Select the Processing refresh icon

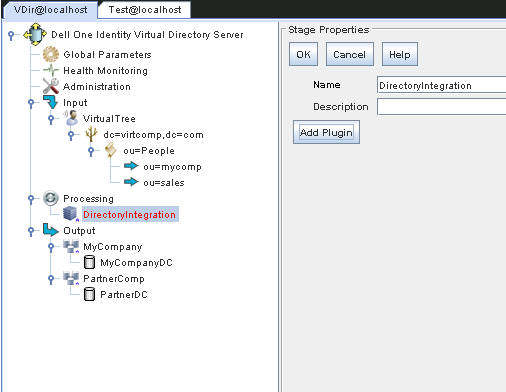pyautogui.click(x=51, y=198)
